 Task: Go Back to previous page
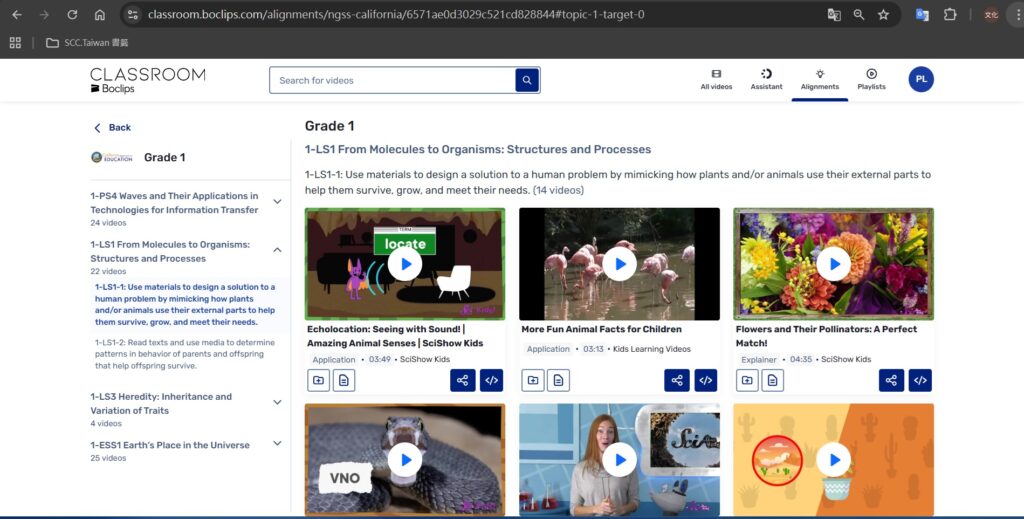click(112, 128)
